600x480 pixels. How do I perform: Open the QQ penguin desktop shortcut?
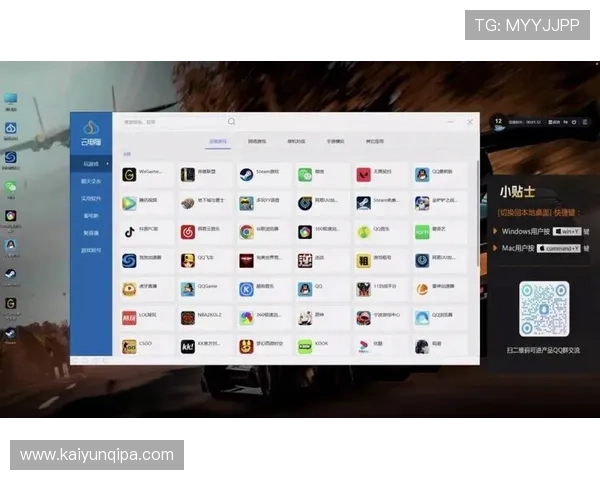11,248
